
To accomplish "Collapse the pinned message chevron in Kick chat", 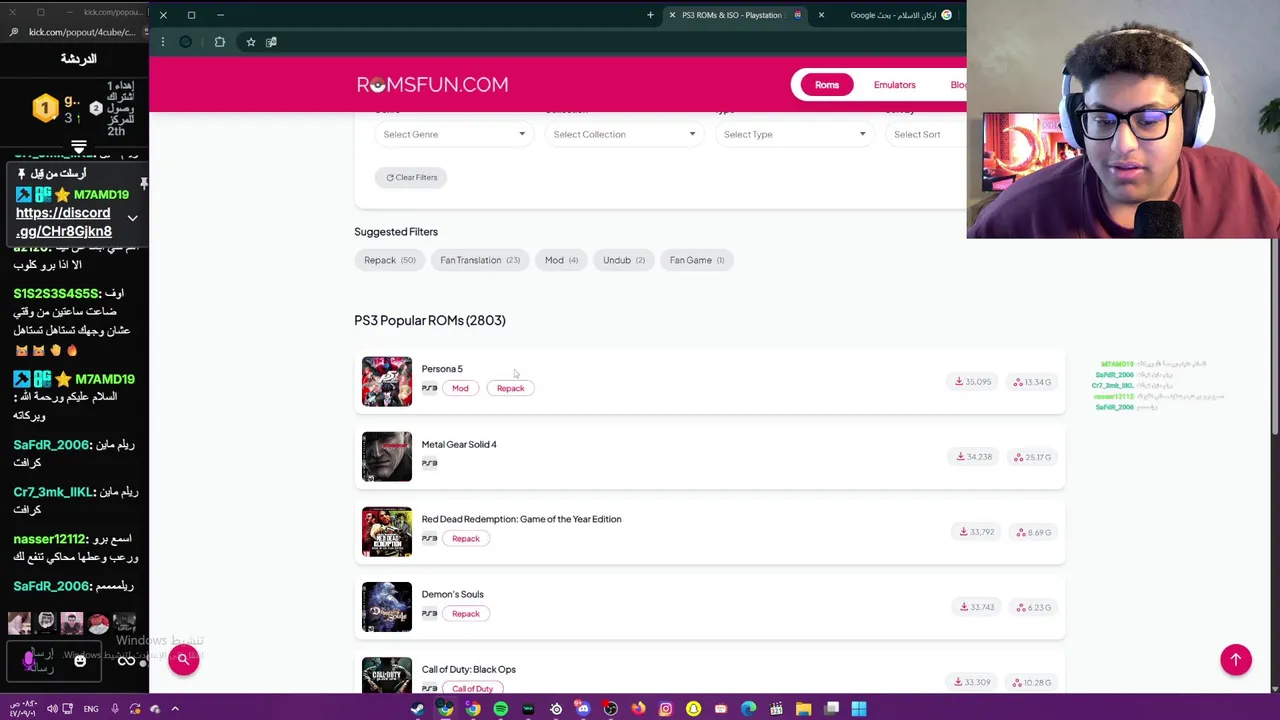I will (x=132, y=218).
